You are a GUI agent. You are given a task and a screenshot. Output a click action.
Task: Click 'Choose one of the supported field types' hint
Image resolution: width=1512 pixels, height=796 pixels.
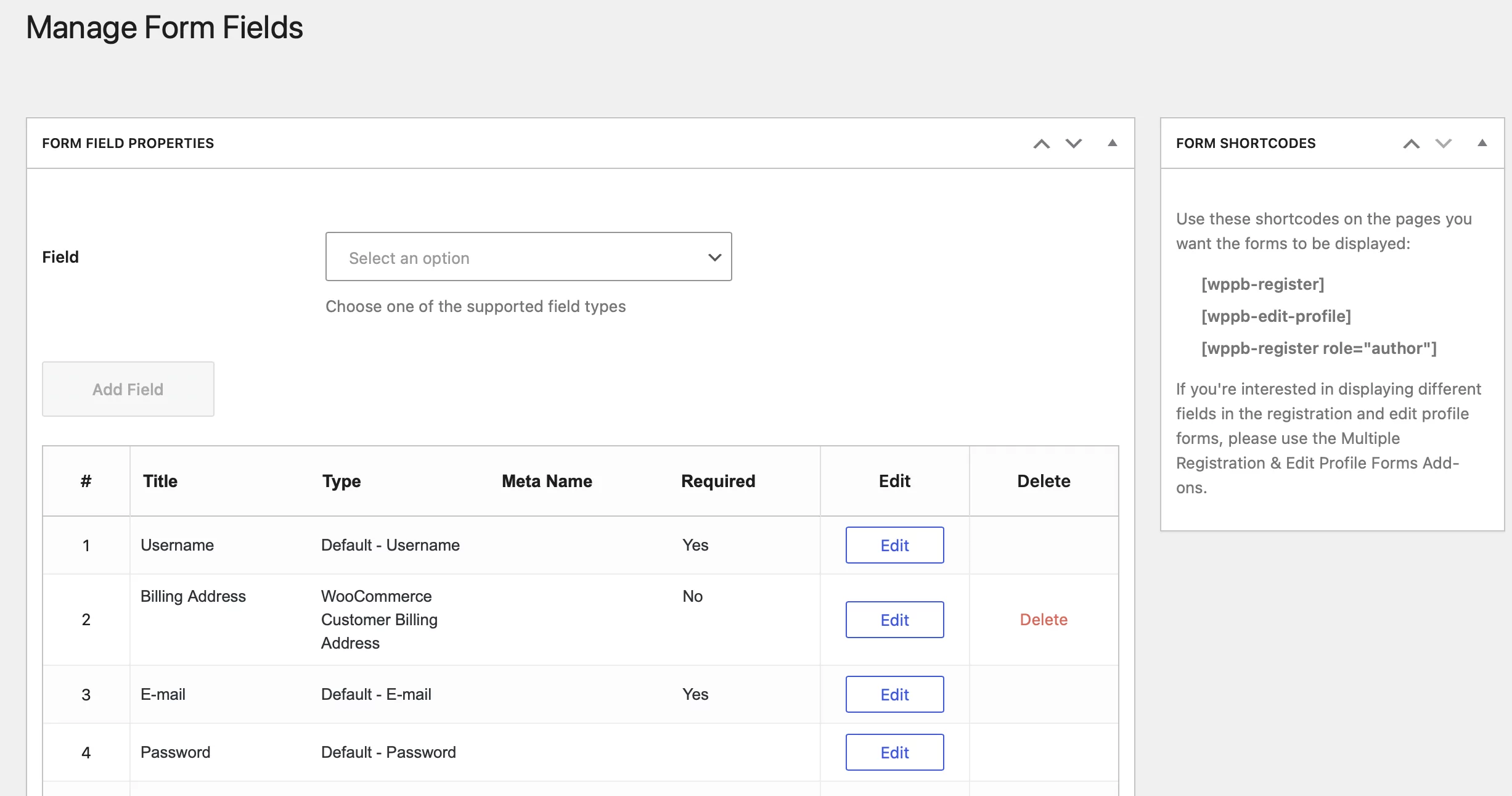(x=475, y=306)
